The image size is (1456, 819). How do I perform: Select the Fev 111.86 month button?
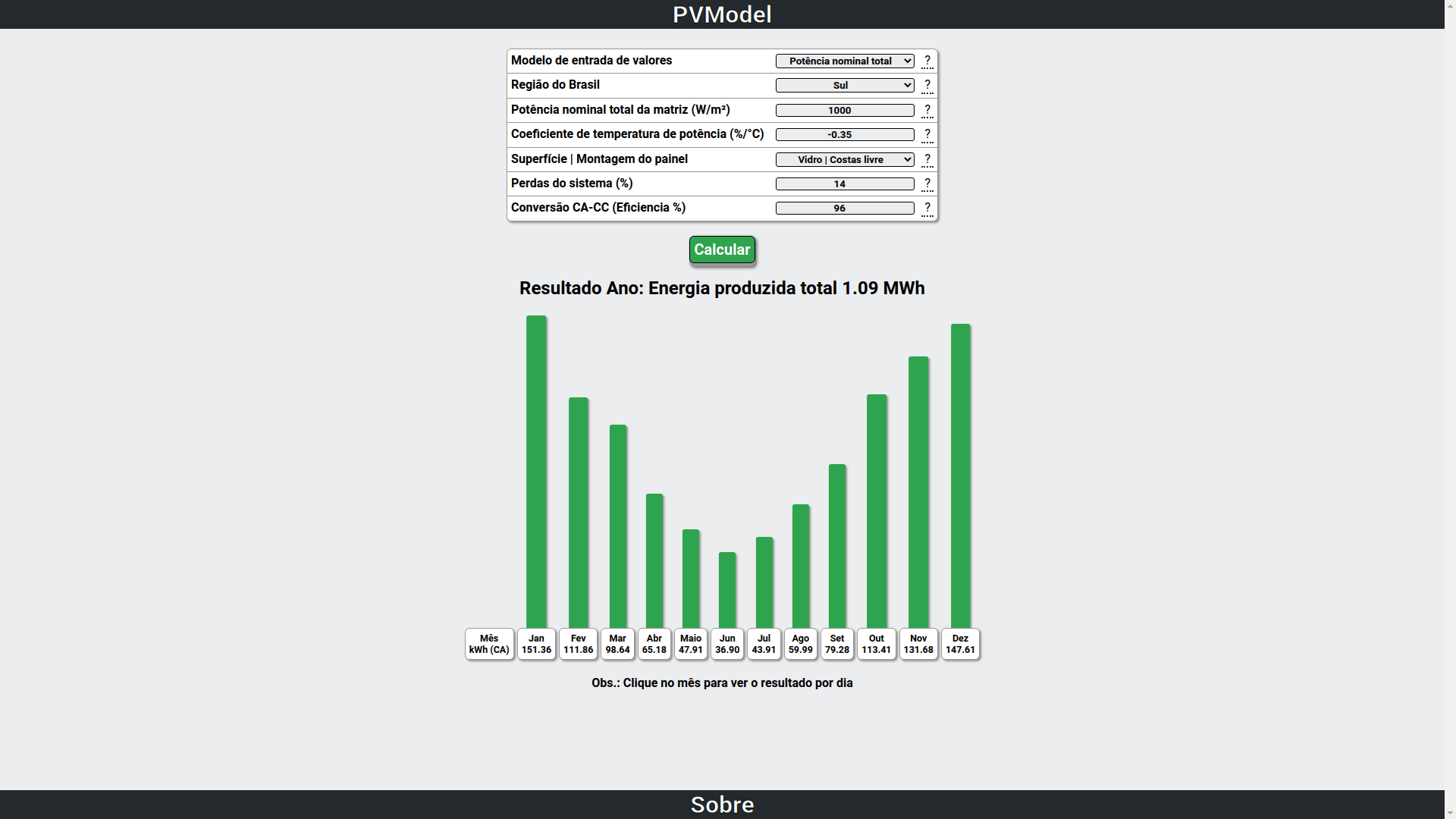coord(578,644)
